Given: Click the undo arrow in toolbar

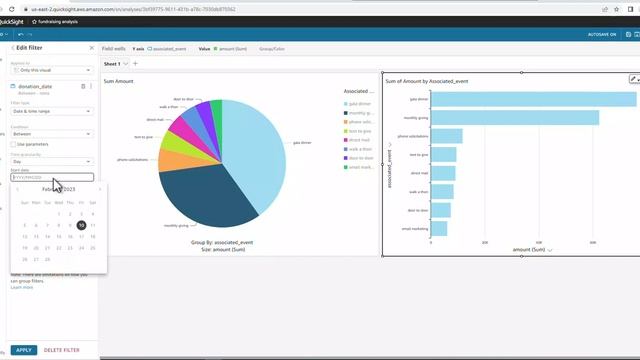Looking at the screenshot, I should tap(20, 35).
